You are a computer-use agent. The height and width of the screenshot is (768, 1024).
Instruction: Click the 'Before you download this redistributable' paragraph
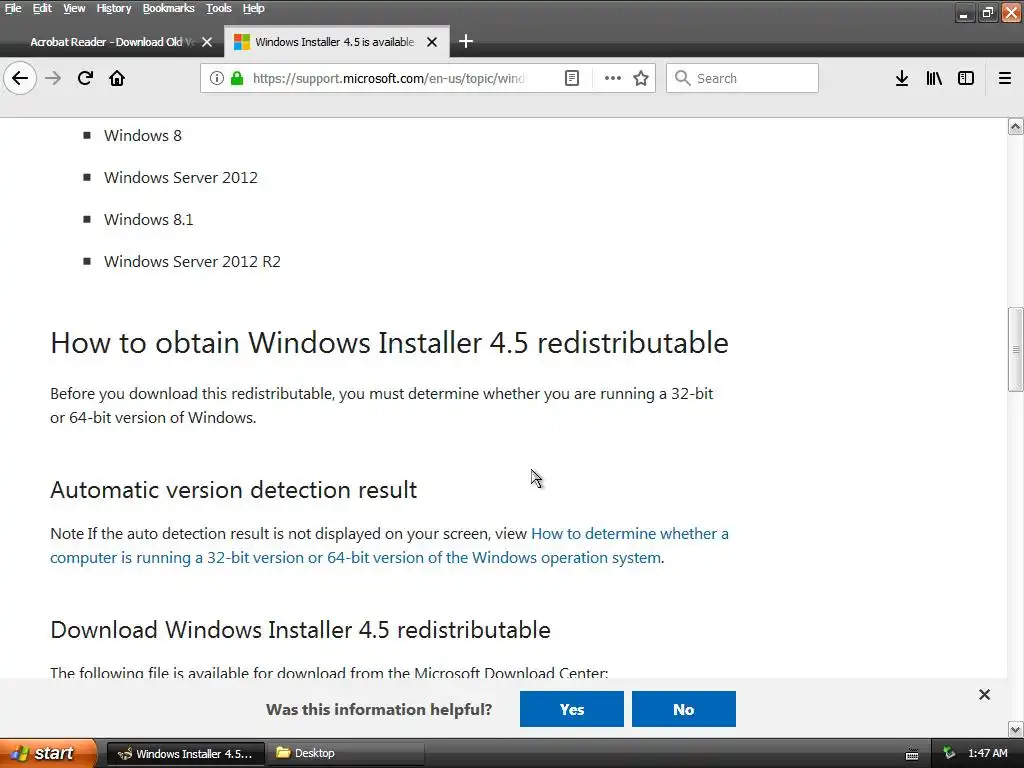382,406
